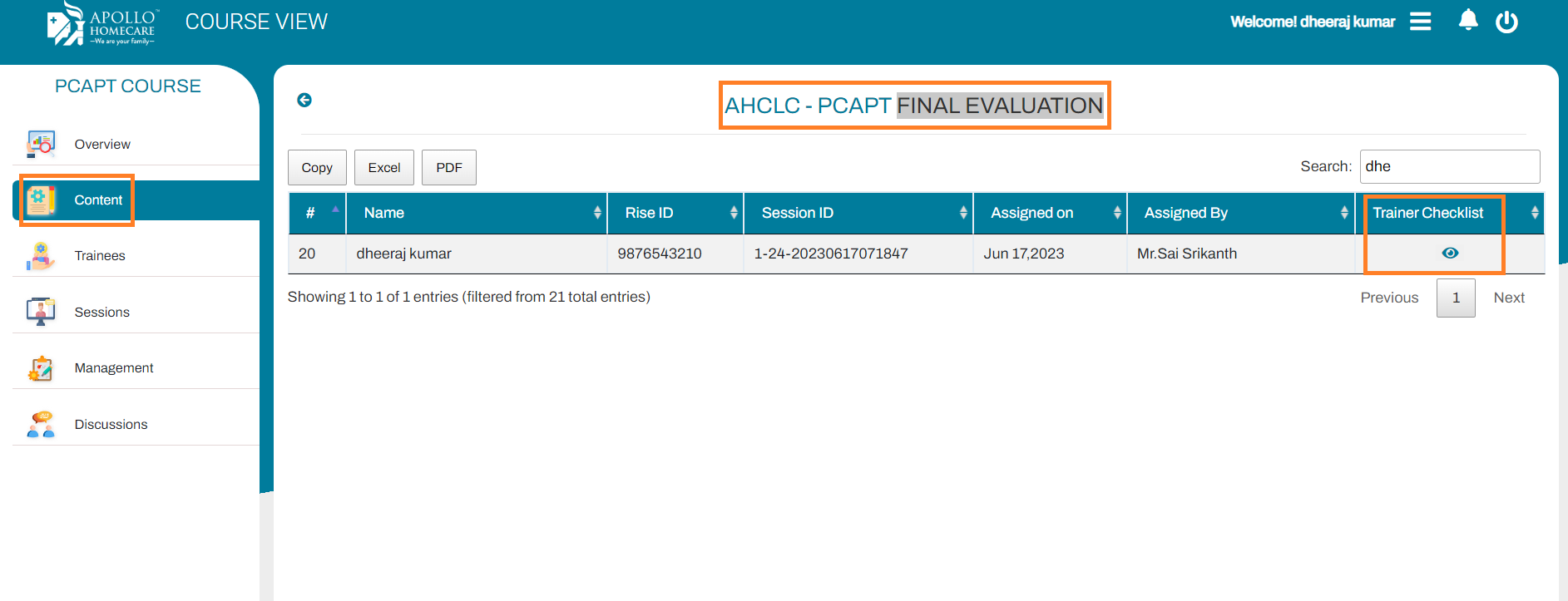Open the hamburger menu icon
This screenshot has width=1568, height=601.
coord(1421,22)
